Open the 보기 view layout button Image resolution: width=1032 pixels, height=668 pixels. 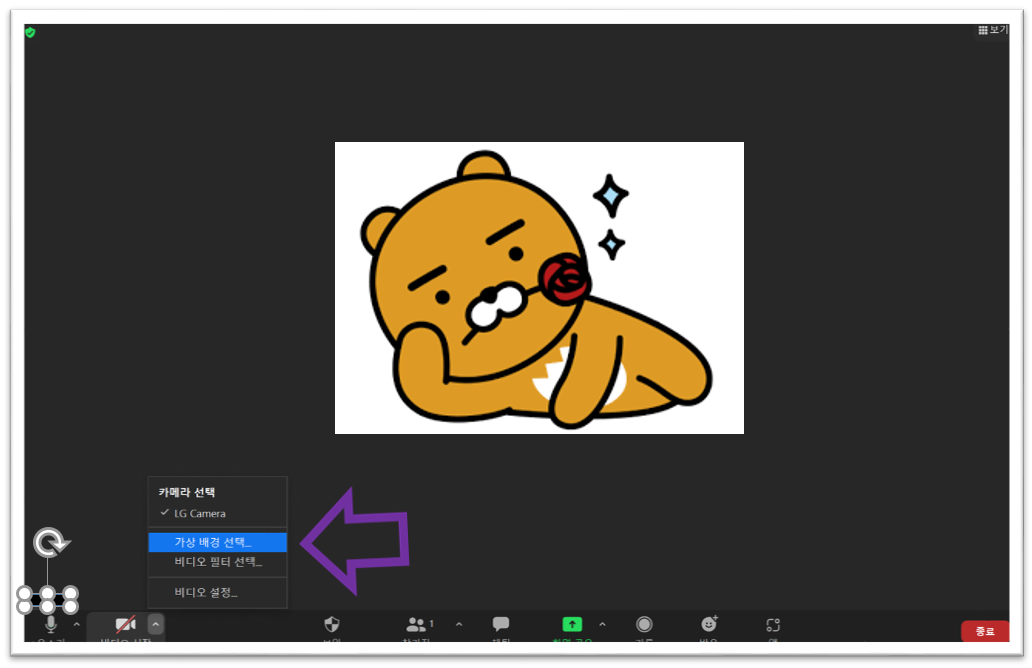click(x=993, y=30)
